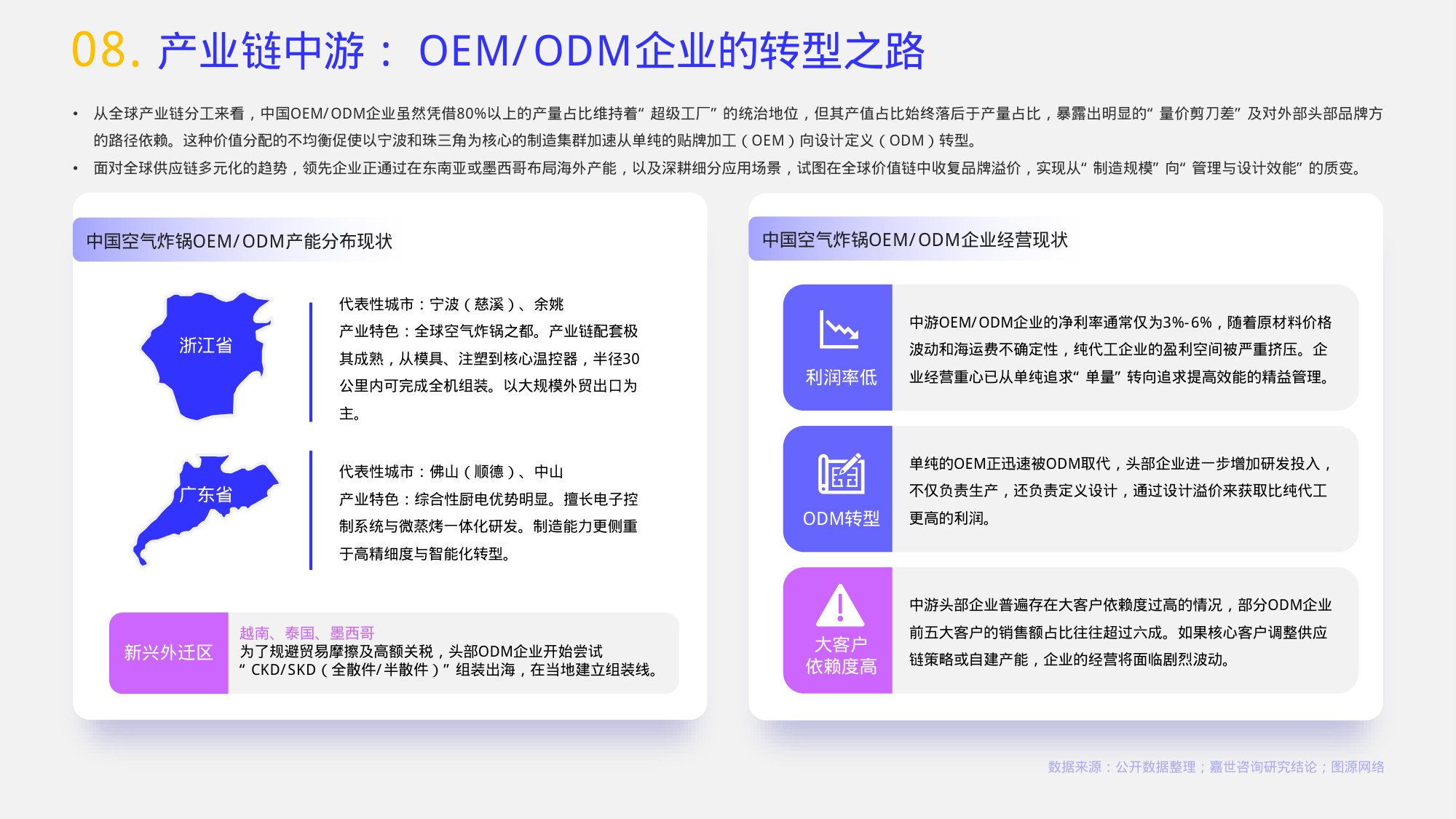
Task: Click the paragraph starting 中游OEM/ODM企业的净利率
Action: [x=1120, y=349]
